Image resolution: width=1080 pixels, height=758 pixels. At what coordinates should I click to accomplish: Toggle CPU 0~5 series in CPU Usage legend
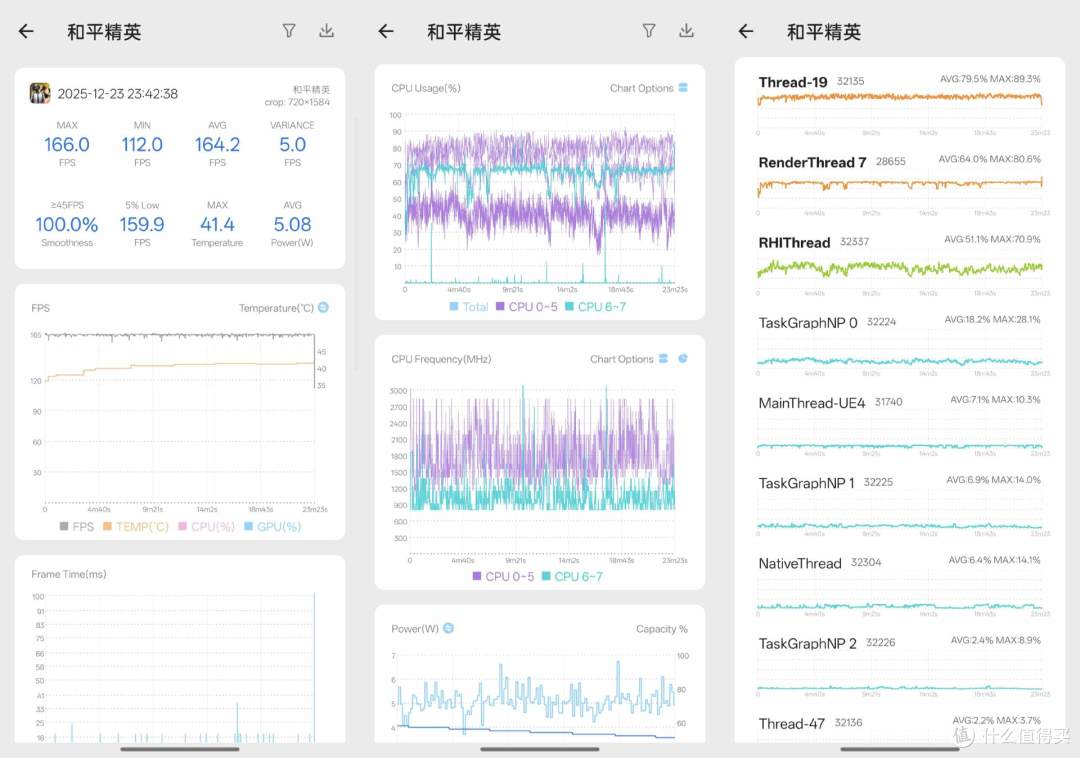click(x=527, y=306)
